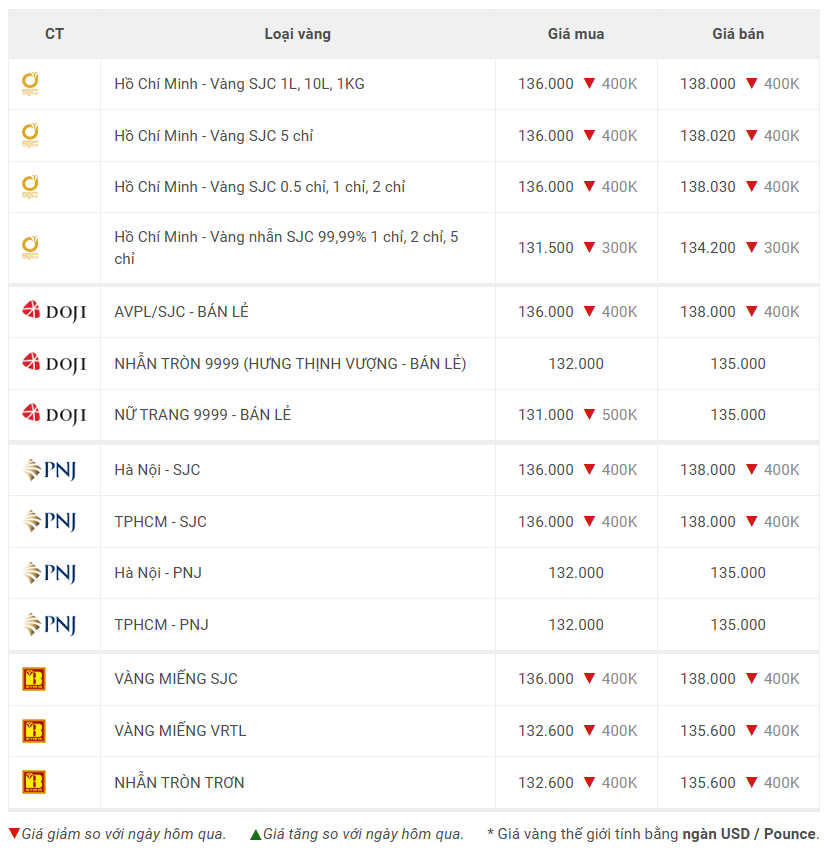Click the red down arrow in NỮ TRANG 9999 buy price
The width and height of the screenshot is (832, 858).
589,415
